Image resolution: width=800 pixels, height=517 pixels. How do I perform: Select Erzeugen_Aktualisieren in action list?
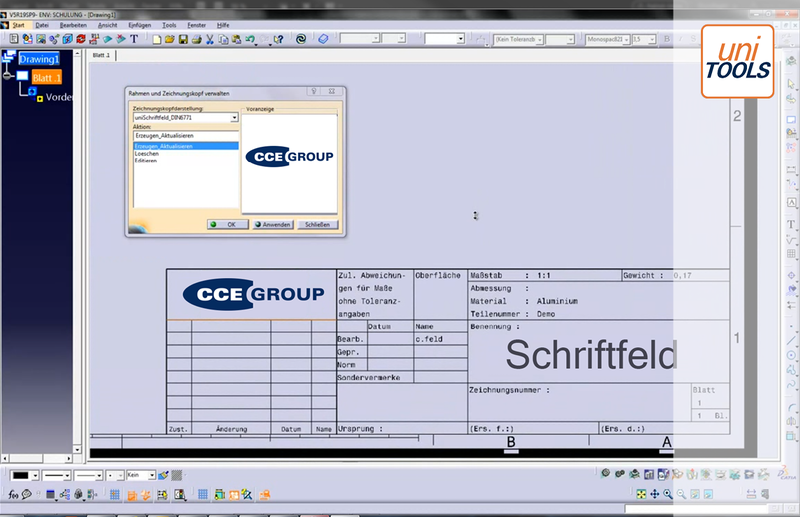[x=186, y=146]
